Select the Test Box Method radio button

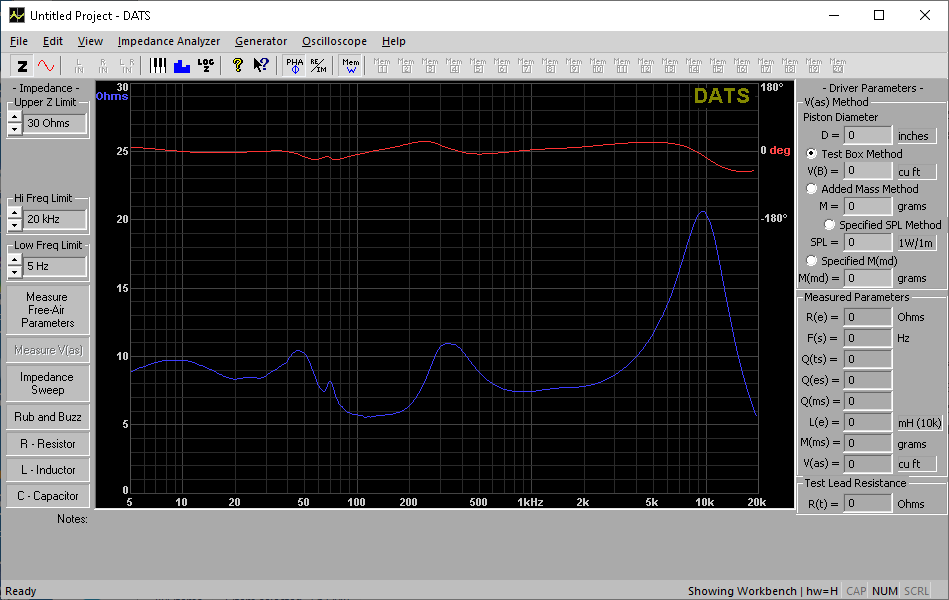click(812, 154)
